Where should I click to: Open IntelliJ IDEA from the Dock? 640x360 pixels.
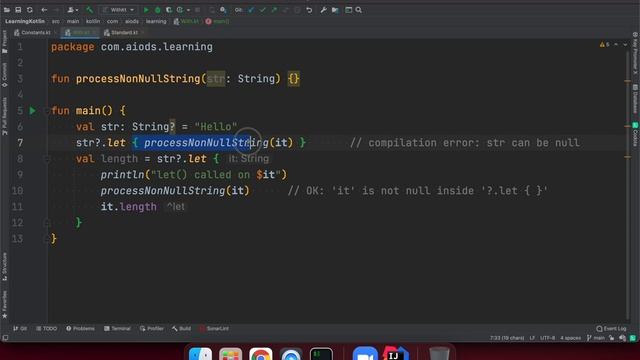coord(395,354)
